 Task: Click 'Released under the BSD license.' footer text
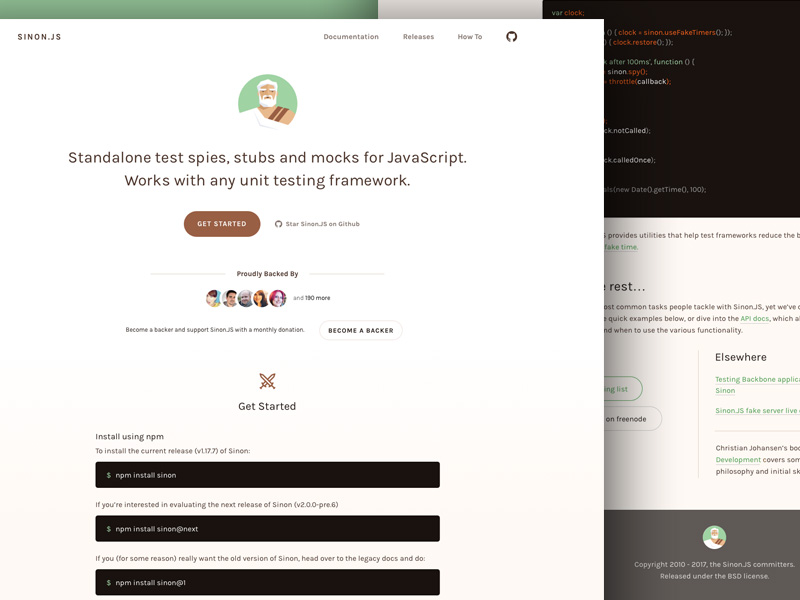714,576
